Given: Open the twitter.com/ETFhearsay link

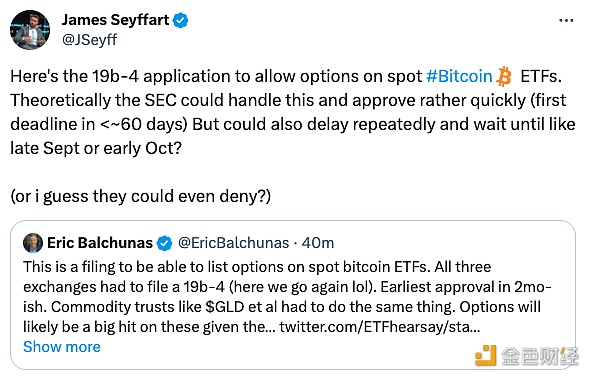Looking at the screenshot, I should point(380,327).
